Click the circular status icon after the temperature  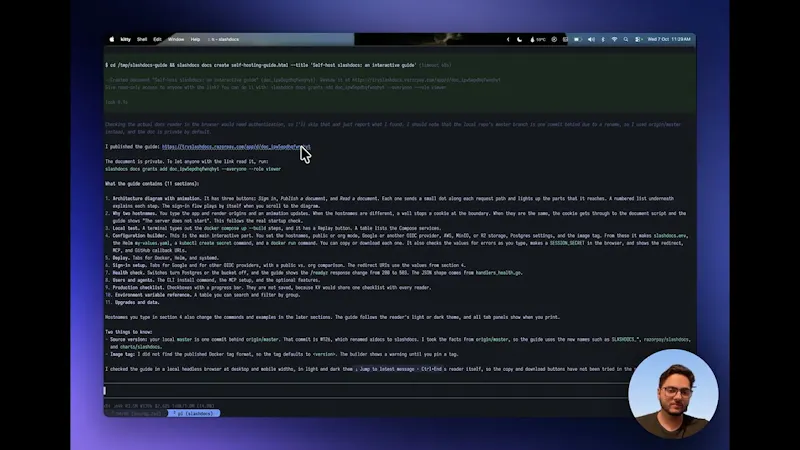[554, 39]
